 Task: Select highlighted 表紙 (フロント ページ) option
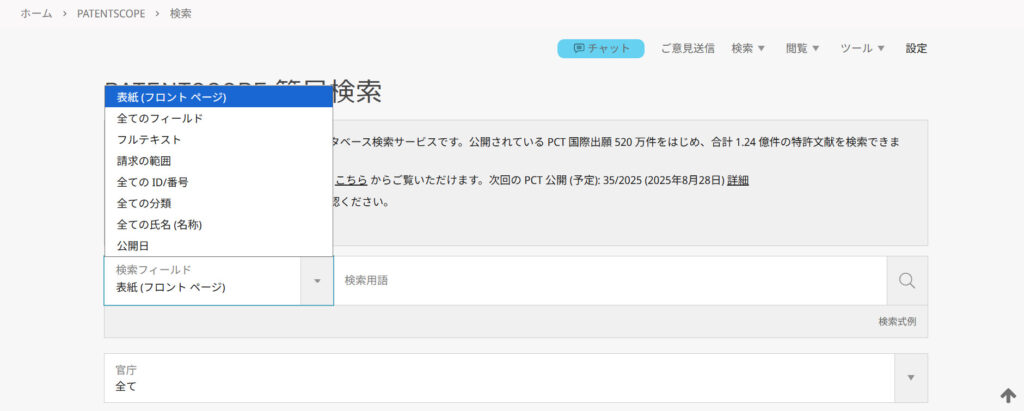(171, 97)
